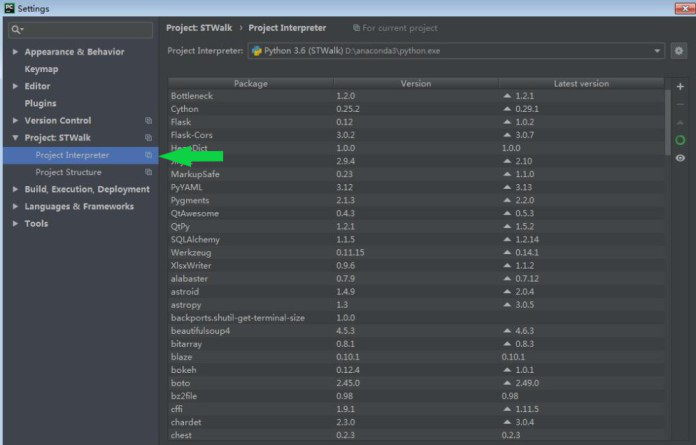This screenshot has height=445, width=696.
Task: Select Project Interpreter tree item
Action: coord(81,155)
